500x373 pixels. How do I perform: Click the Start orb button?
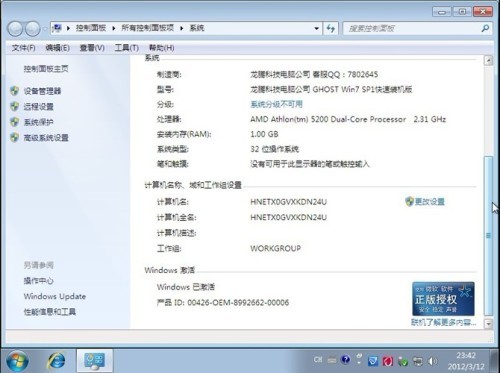point(17,361)
